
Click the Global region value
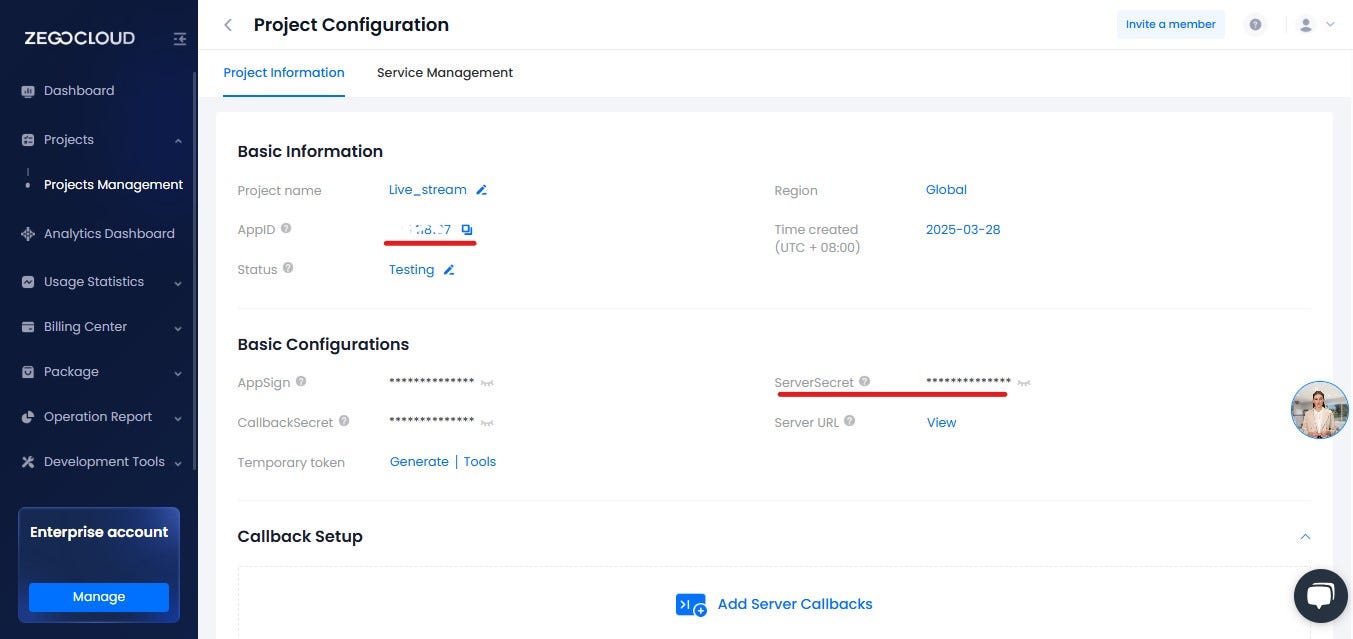click(x=946, y=190)
